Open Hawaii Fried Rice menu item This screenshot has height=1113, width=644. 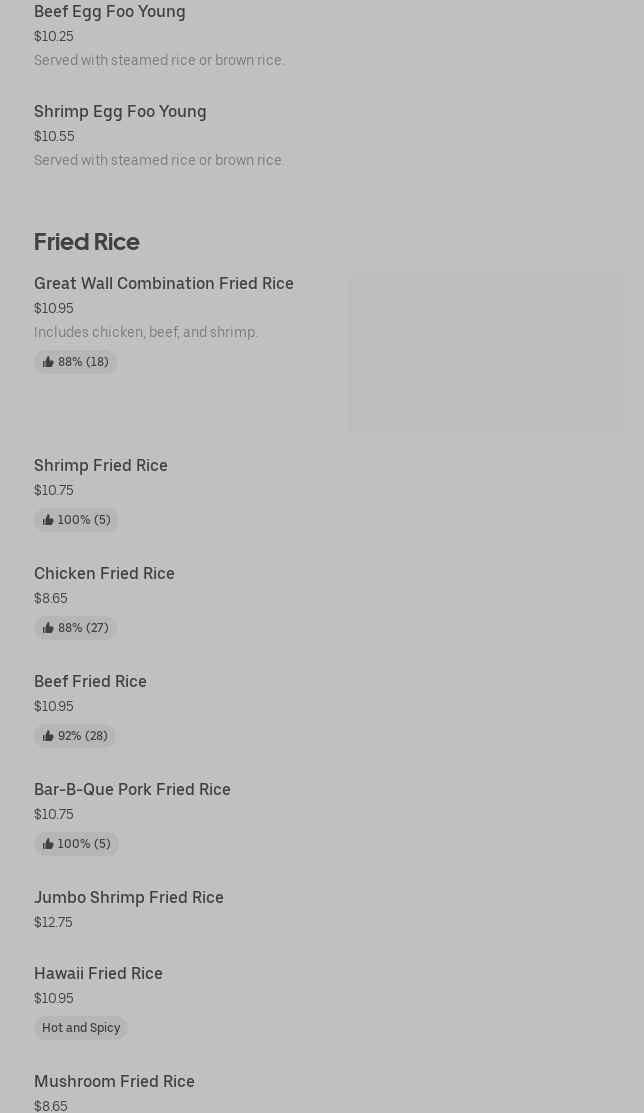click(x=98, y=974)
